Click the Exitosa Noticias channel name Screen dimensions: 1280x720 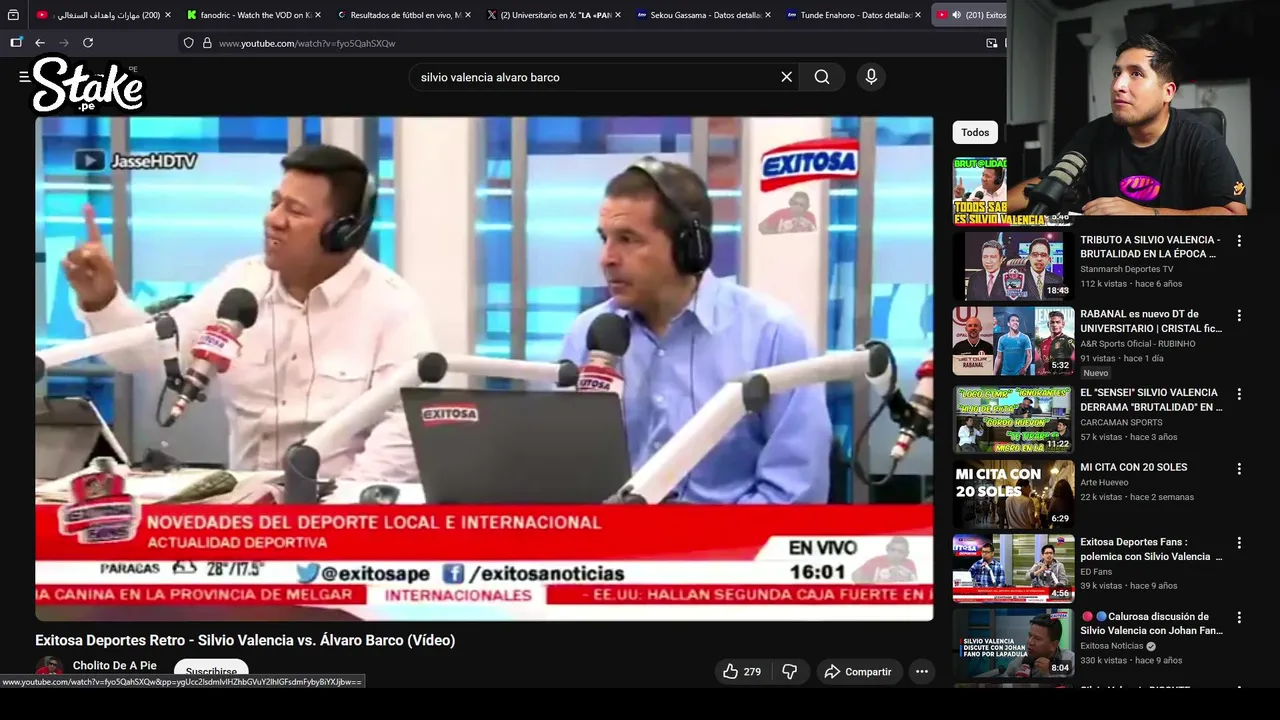point(1112,646)
